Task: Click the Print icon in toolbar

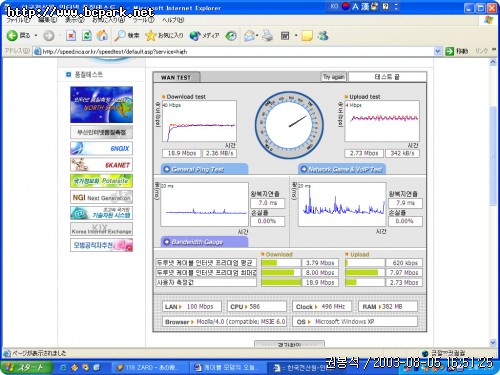Action: [x=267, y=35]
